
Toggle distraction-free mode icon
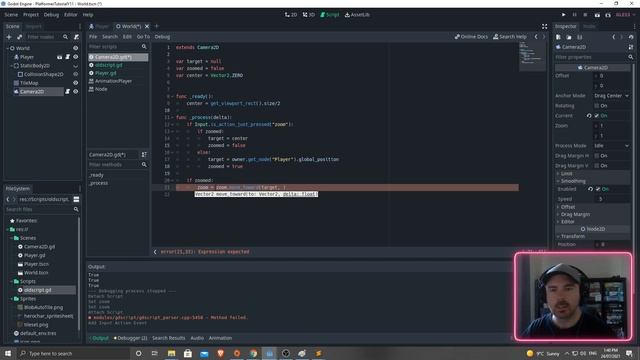[x=544, y=26]
